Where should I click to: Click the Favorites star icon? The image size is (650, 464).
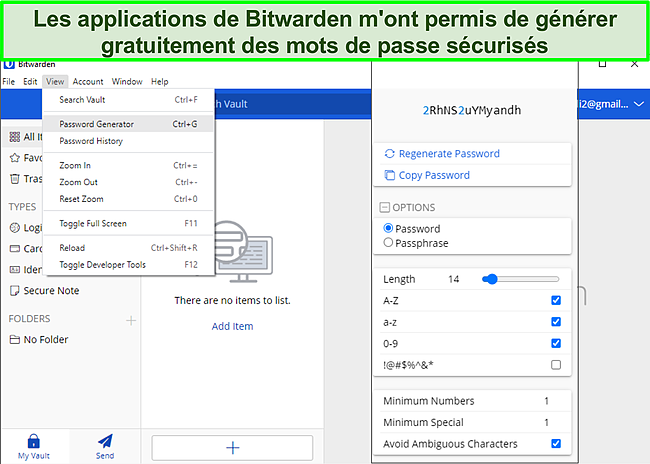click(15, 158)
